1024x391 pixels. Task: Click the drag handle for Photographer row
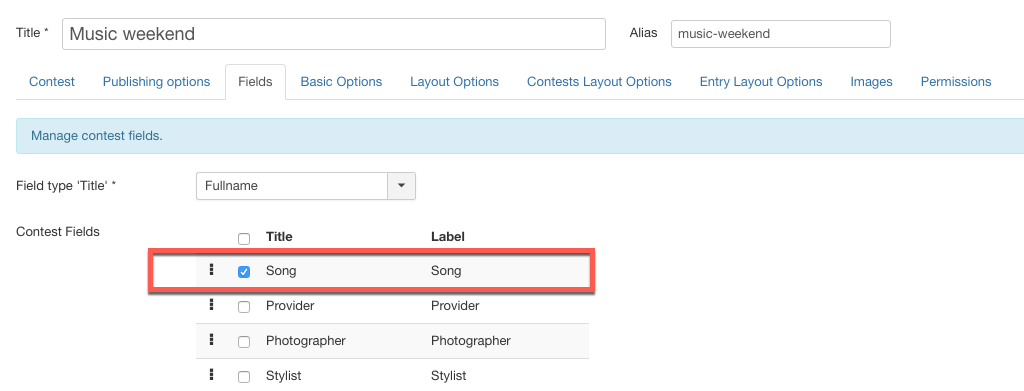pos(211,339)
